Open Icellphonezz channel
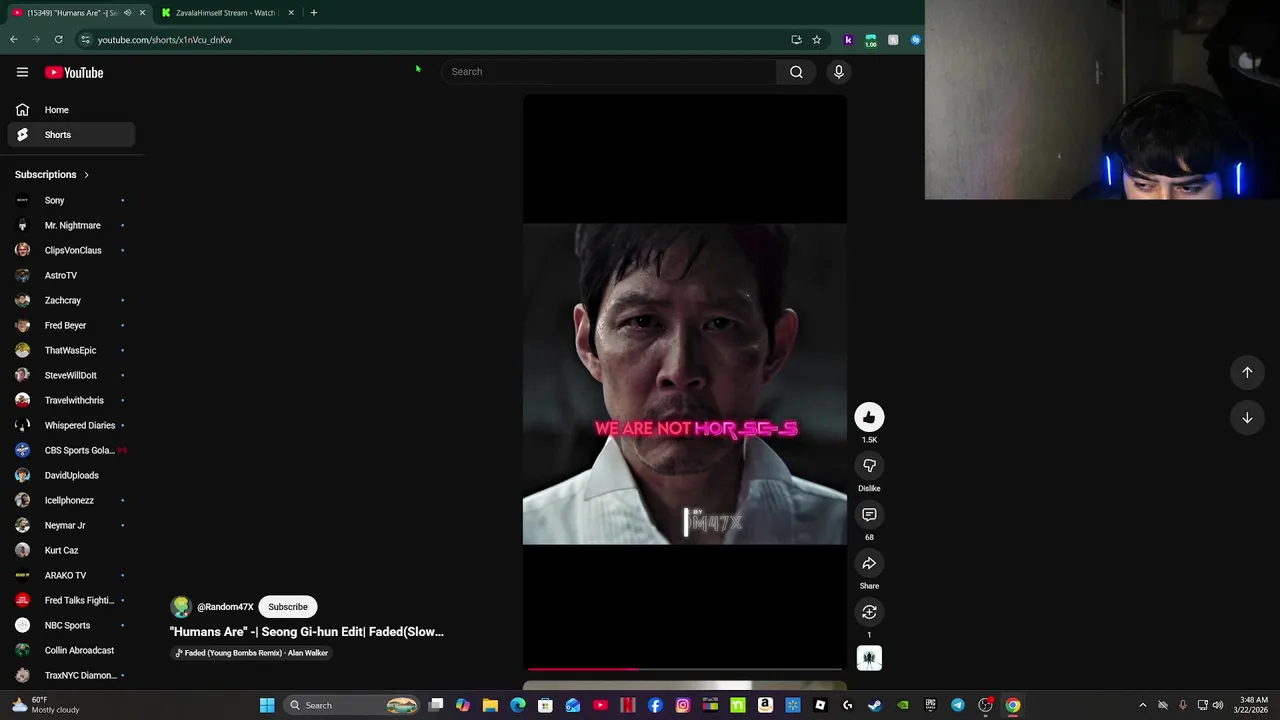 click(x=71, y=500)
